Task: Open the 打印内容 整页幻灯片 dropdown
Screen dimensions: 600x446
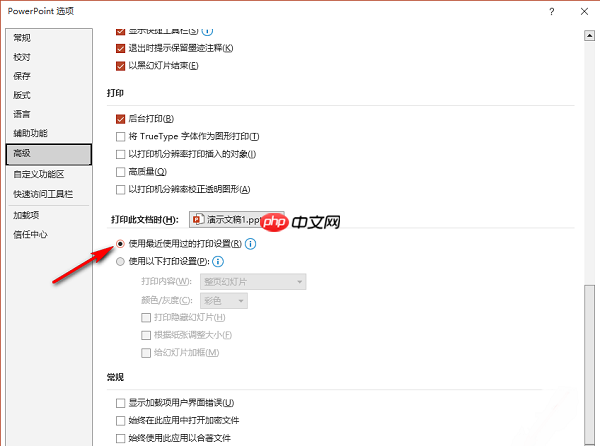Action: click(253, 282)
